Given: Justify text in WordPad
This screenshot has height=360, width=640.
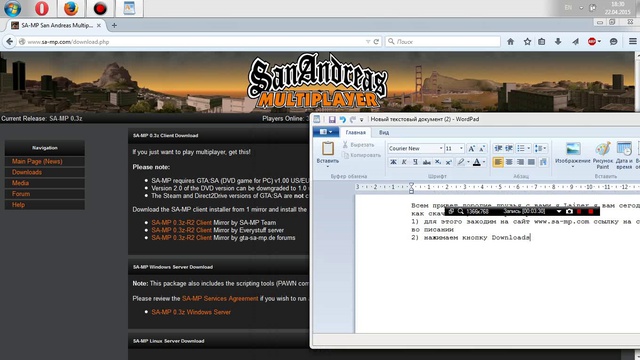Looking at the screenshot, I should point(531,162).
